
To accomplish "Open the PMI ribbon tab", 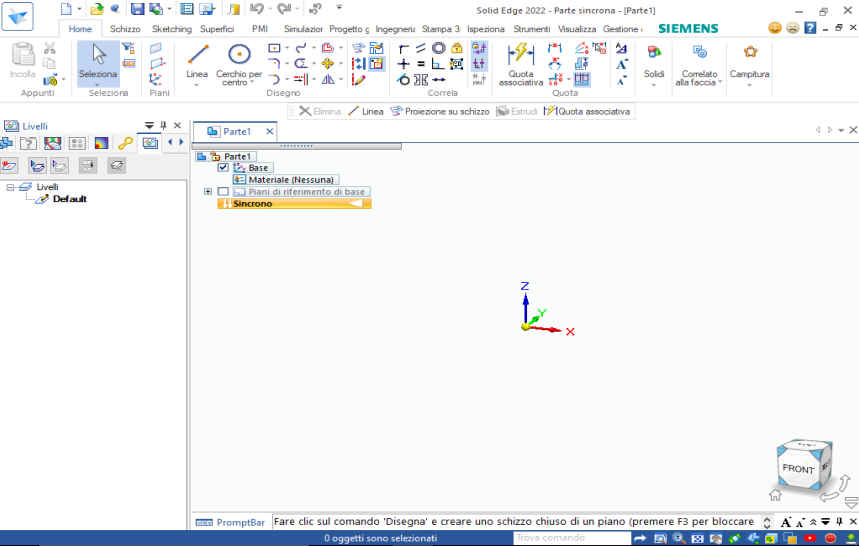I will pos(260,28).
